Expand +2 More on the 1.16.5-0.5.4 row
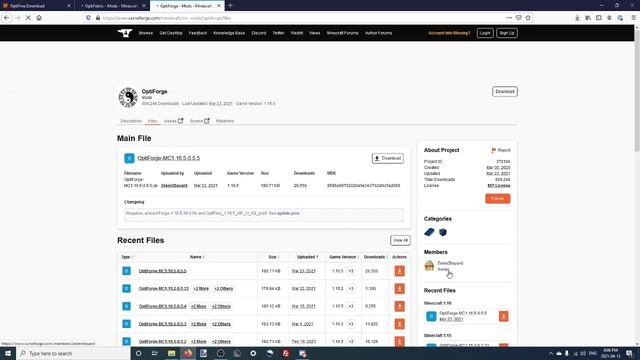Image resolution: width=640 pixels, height=360 pixels. pos(198,306)
